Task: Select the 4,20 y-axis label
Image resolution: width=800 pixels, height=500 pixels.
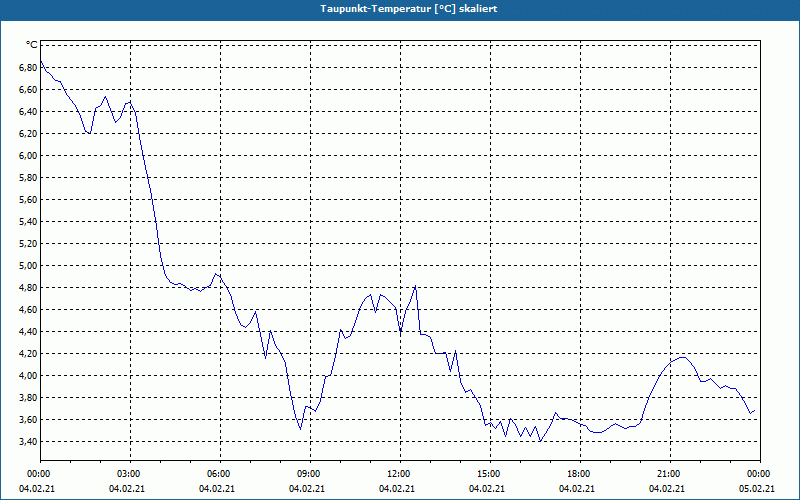Action: 28,353
